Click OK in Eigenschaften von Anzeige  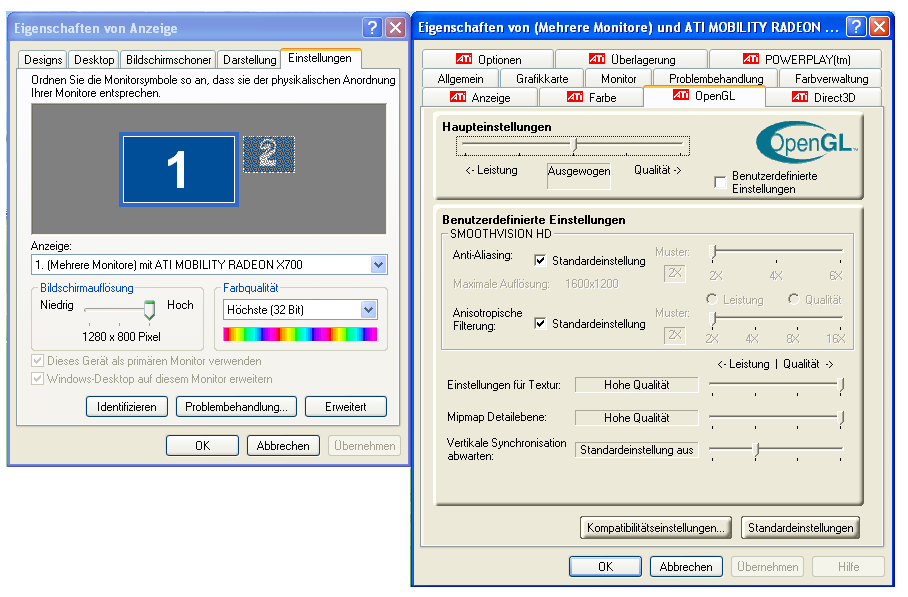click(x=202, y=445)
